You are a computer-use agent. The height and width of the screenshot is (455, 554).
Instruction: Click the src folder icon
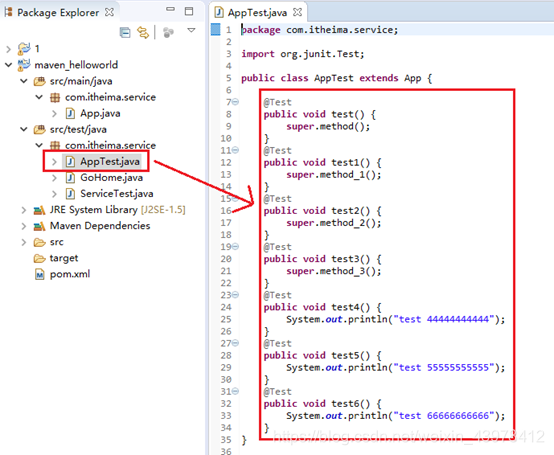39,243
